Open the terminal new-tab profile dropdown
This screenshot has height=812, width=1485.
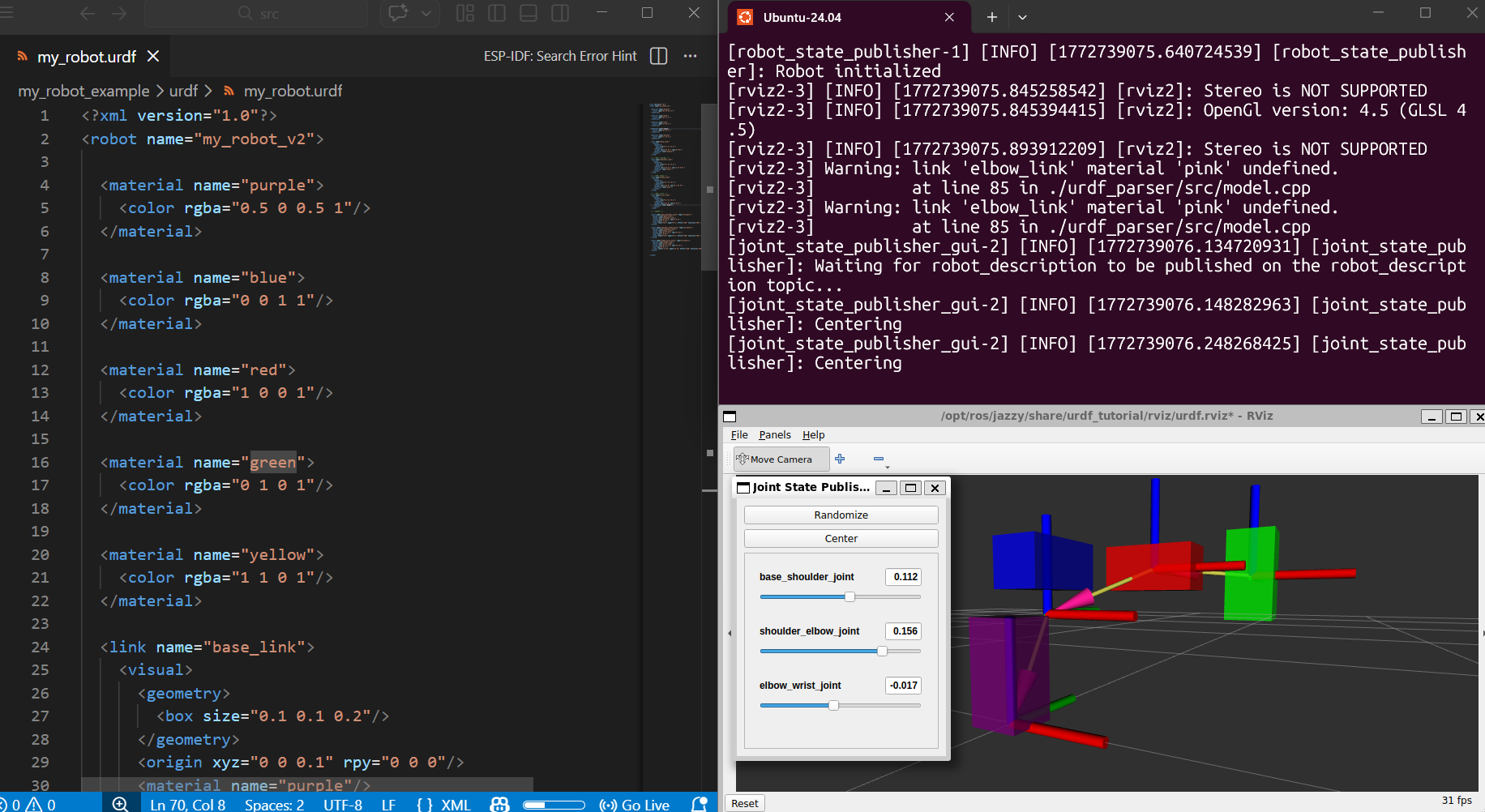1022,17
